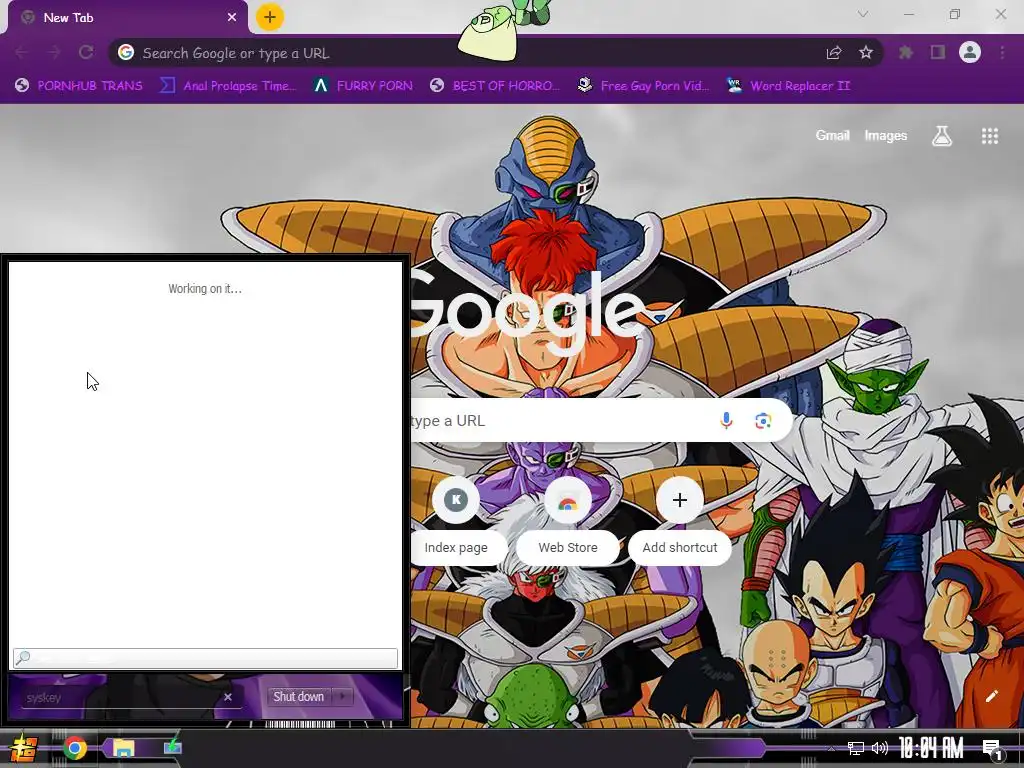Open the Extensions puzzle icon
Screen dimensions: 1024x768
coord(906,52)
